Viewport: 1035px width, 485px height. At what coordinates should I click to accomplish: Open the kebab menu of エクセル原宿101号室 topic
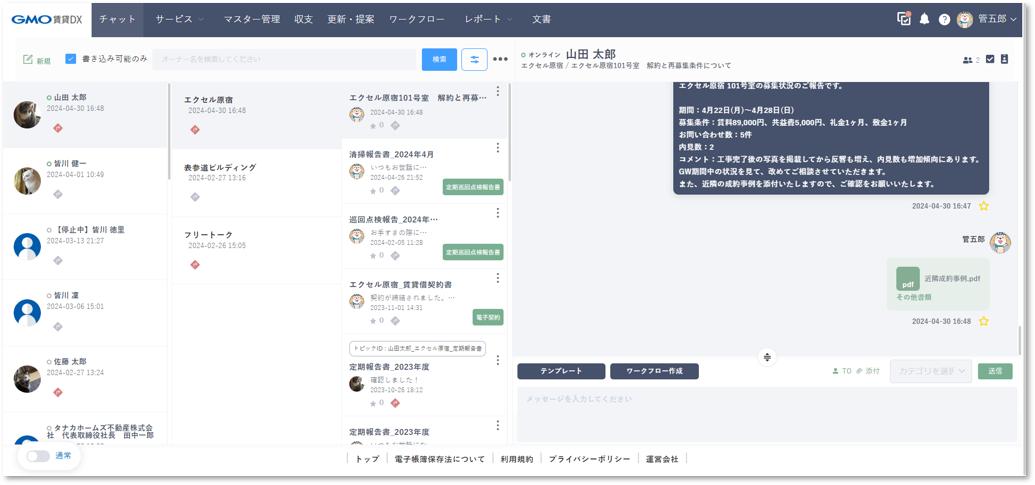tap(498, 91)
